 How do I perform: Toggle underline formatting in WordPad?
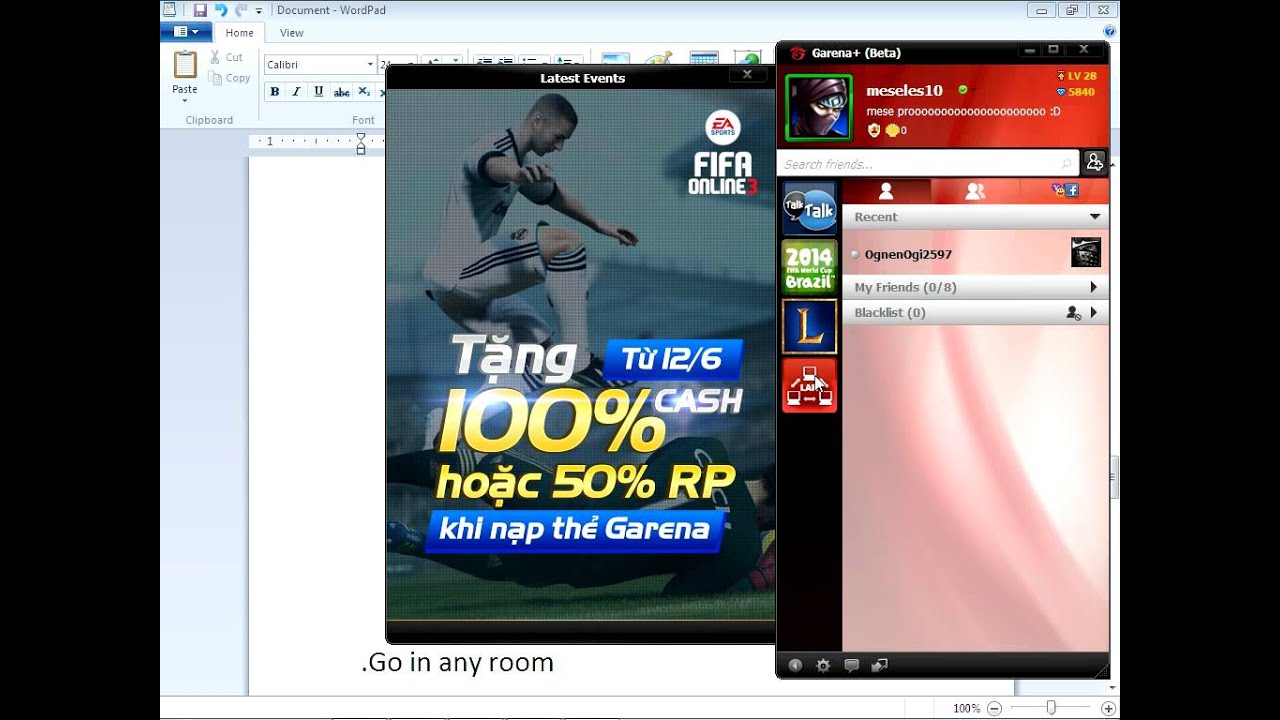(x=318, y=92)
